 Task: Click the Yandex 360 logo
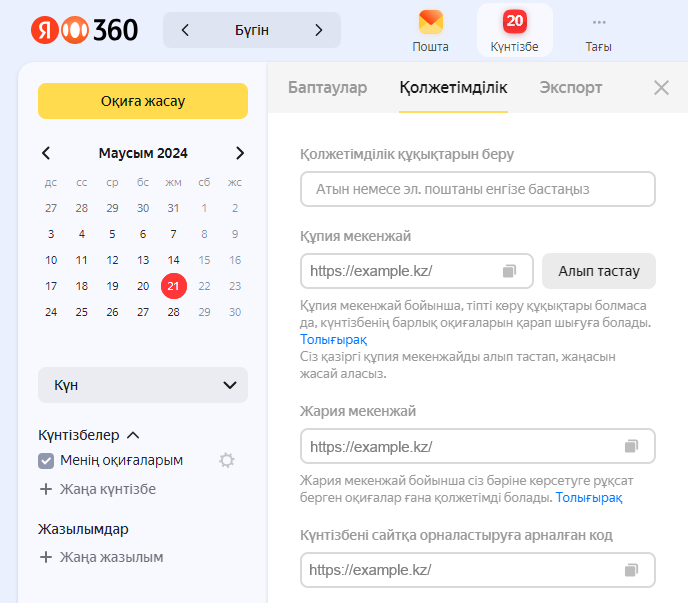pyautogui.click(x=84, y=30)
